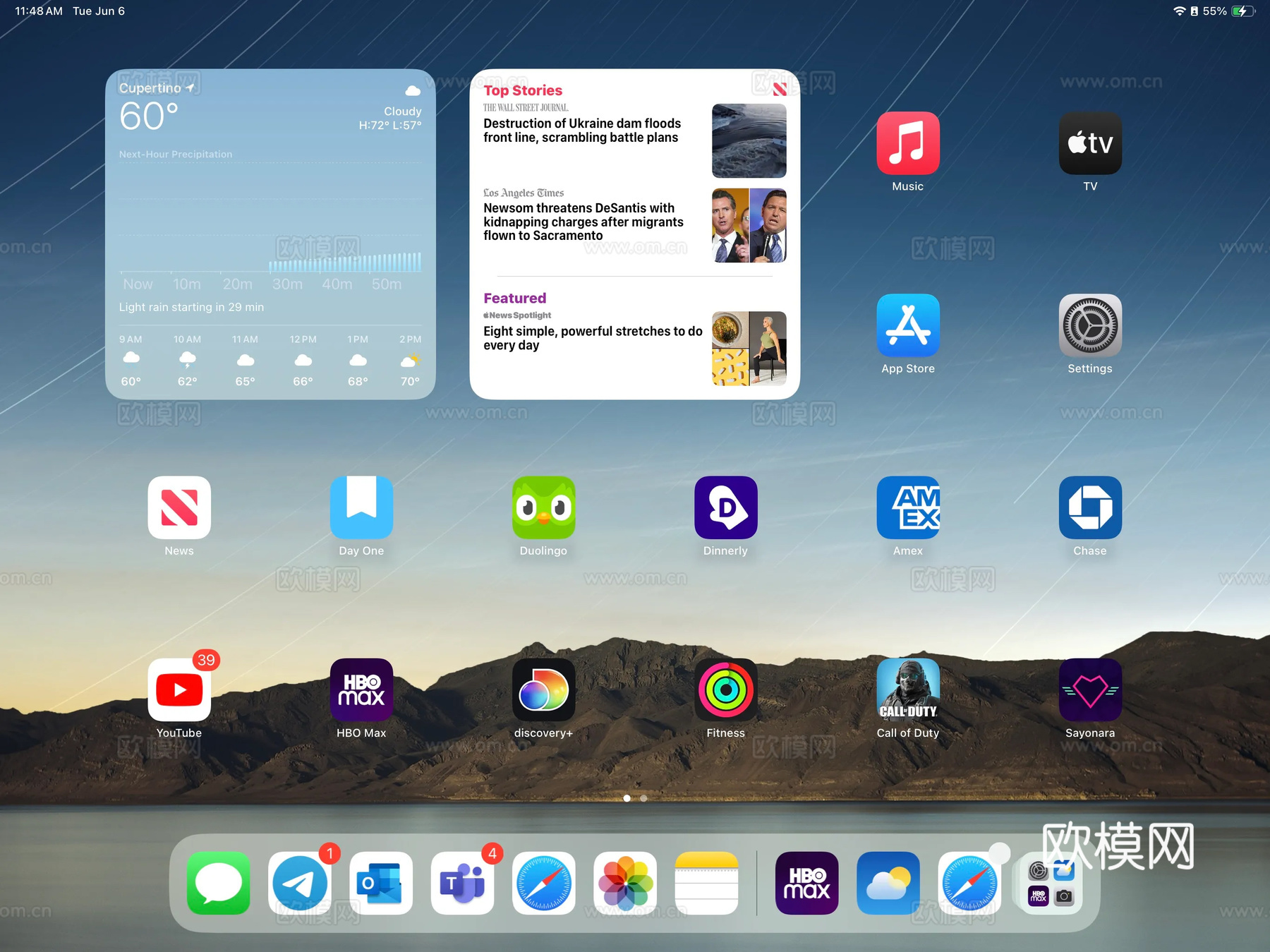The image size is (1270, 952).
Task: Open the Day One journal app
Action: (361, 507)
